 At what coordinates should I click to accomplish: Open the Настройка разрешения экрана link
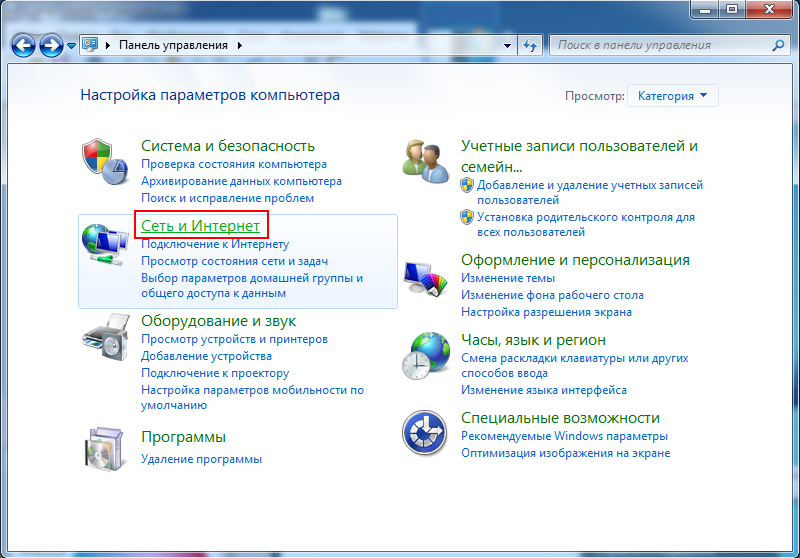click(x=546, y=312)
